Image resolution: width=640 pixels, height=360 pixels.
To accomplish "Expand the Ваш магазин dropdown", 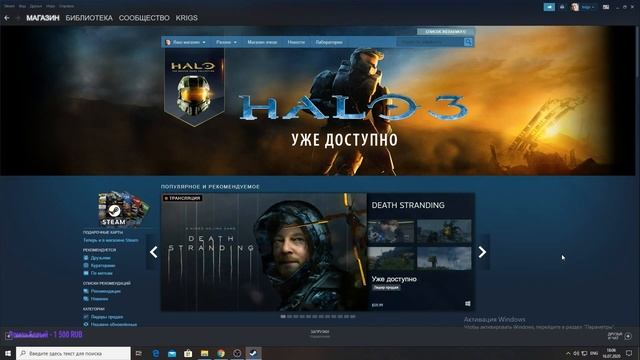I will click(186, 42).
